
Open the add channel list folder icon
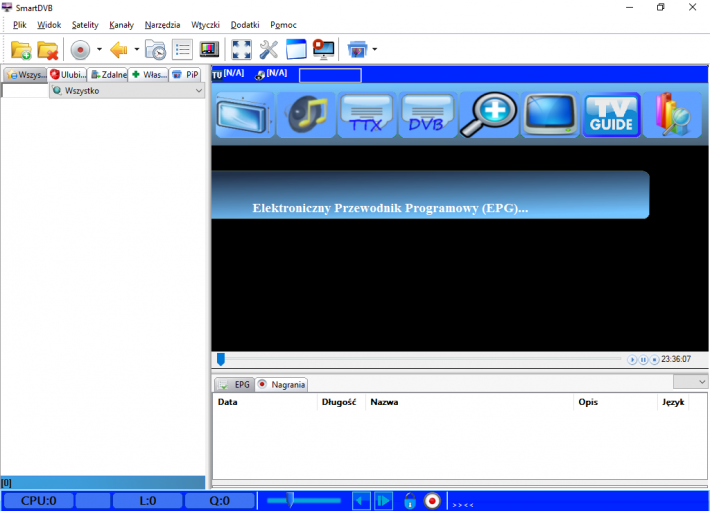click(x=21, y=50)
